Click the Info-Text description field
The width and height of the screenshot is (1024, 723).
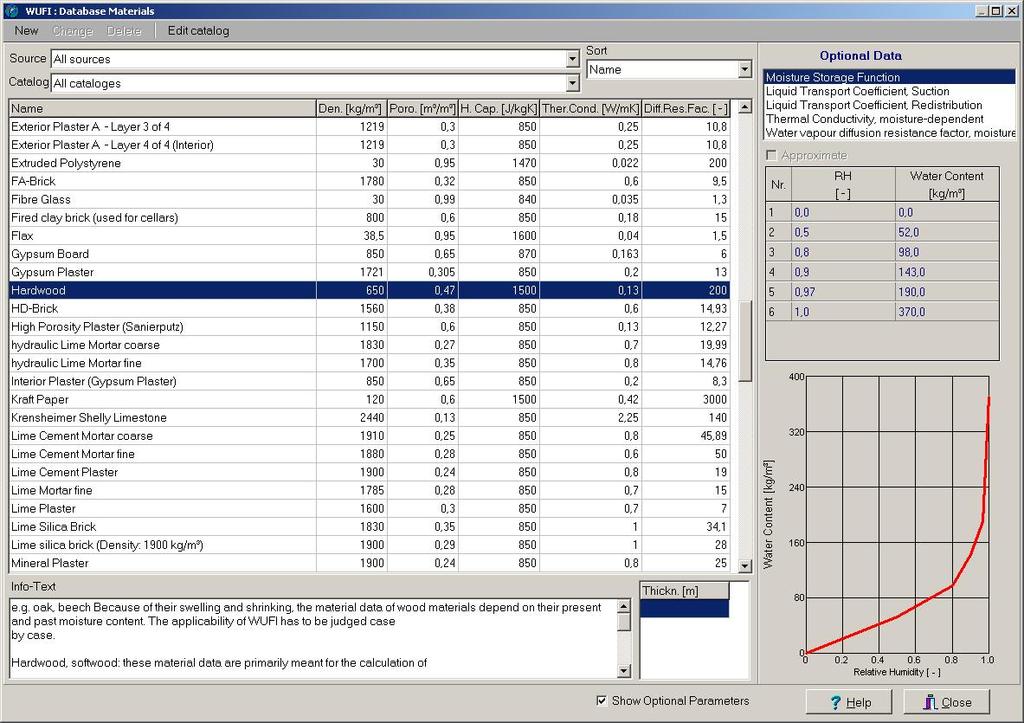click(x=313, y=638)
